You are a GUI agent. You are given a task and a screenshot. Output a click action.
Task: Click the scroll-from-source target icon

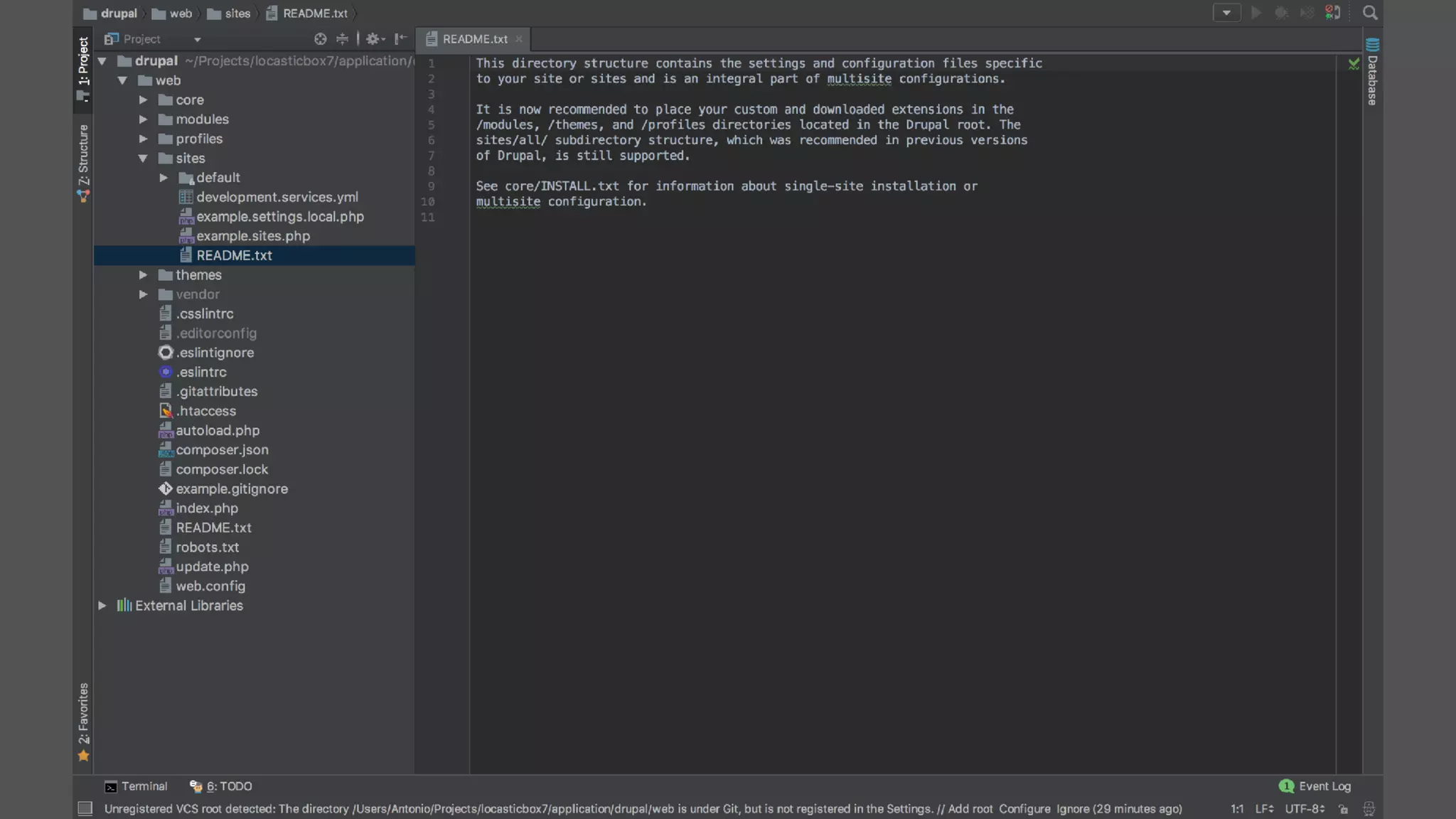320,39
